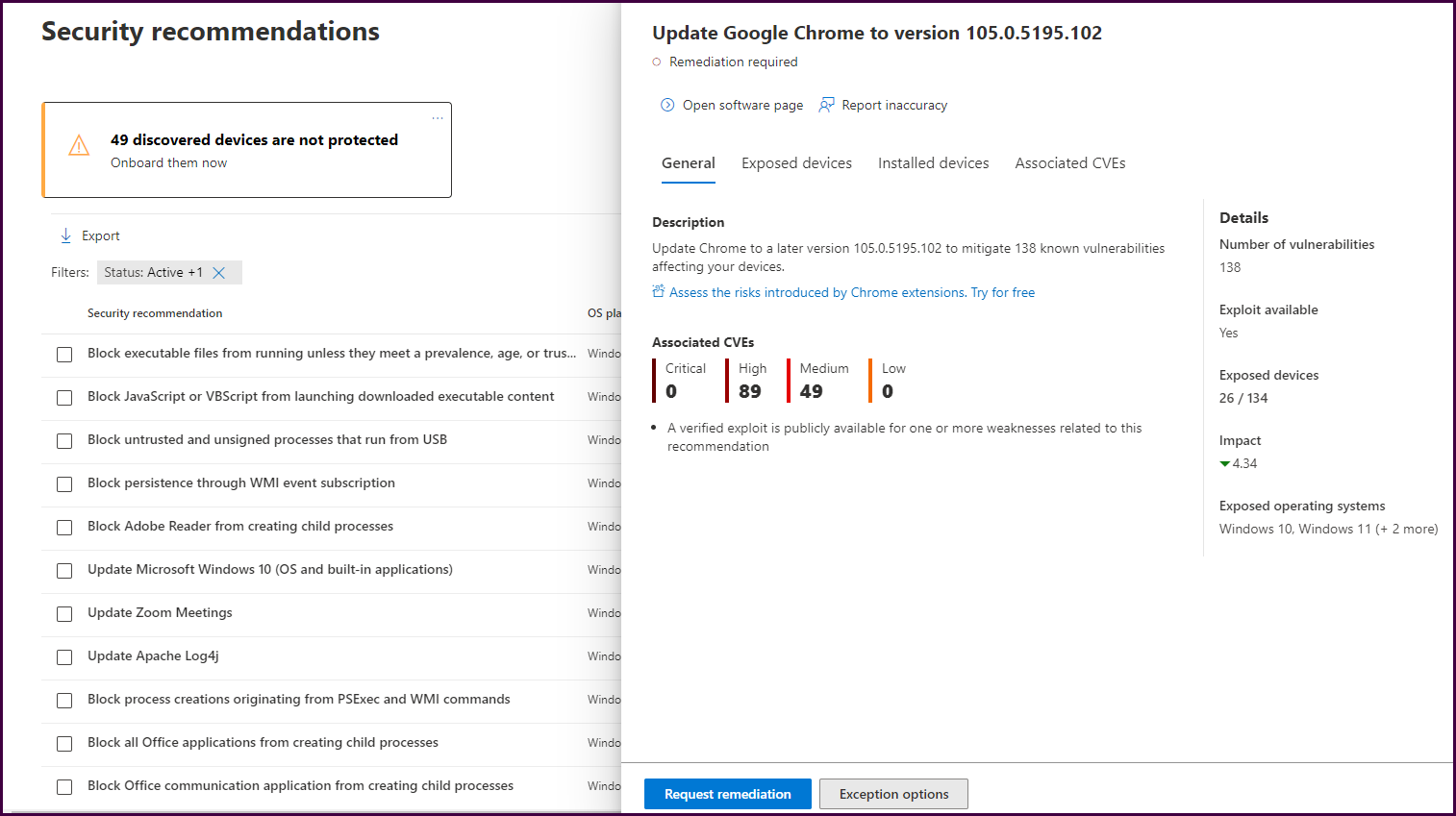Switch to the Exposed devices tab
Image resolution: width=1456 pixels, height=816 pixels.
point(796,162)
